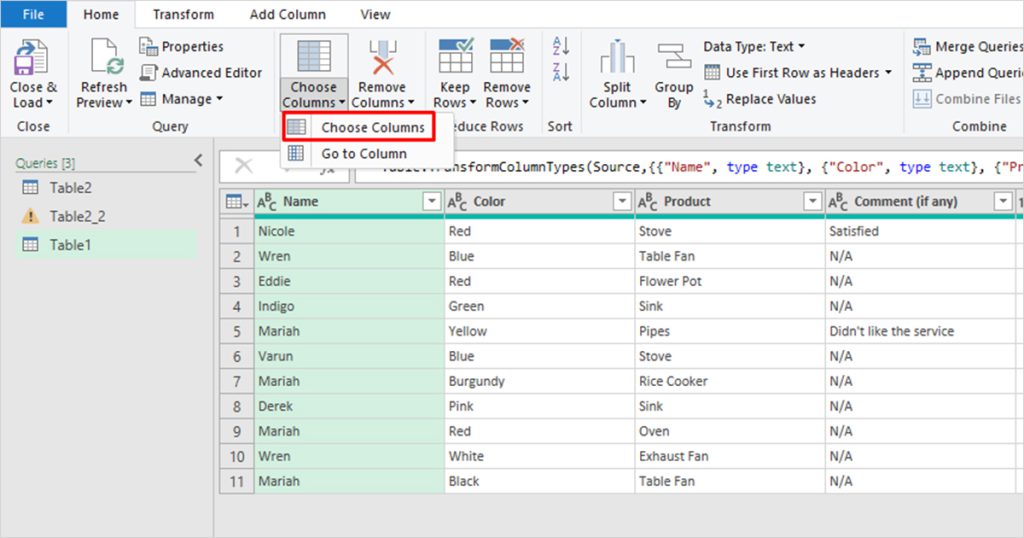The height and width of the screenshot is (538, 1024).
Task: Select Choose Columns menu entry
Action: tap(359, 127)
